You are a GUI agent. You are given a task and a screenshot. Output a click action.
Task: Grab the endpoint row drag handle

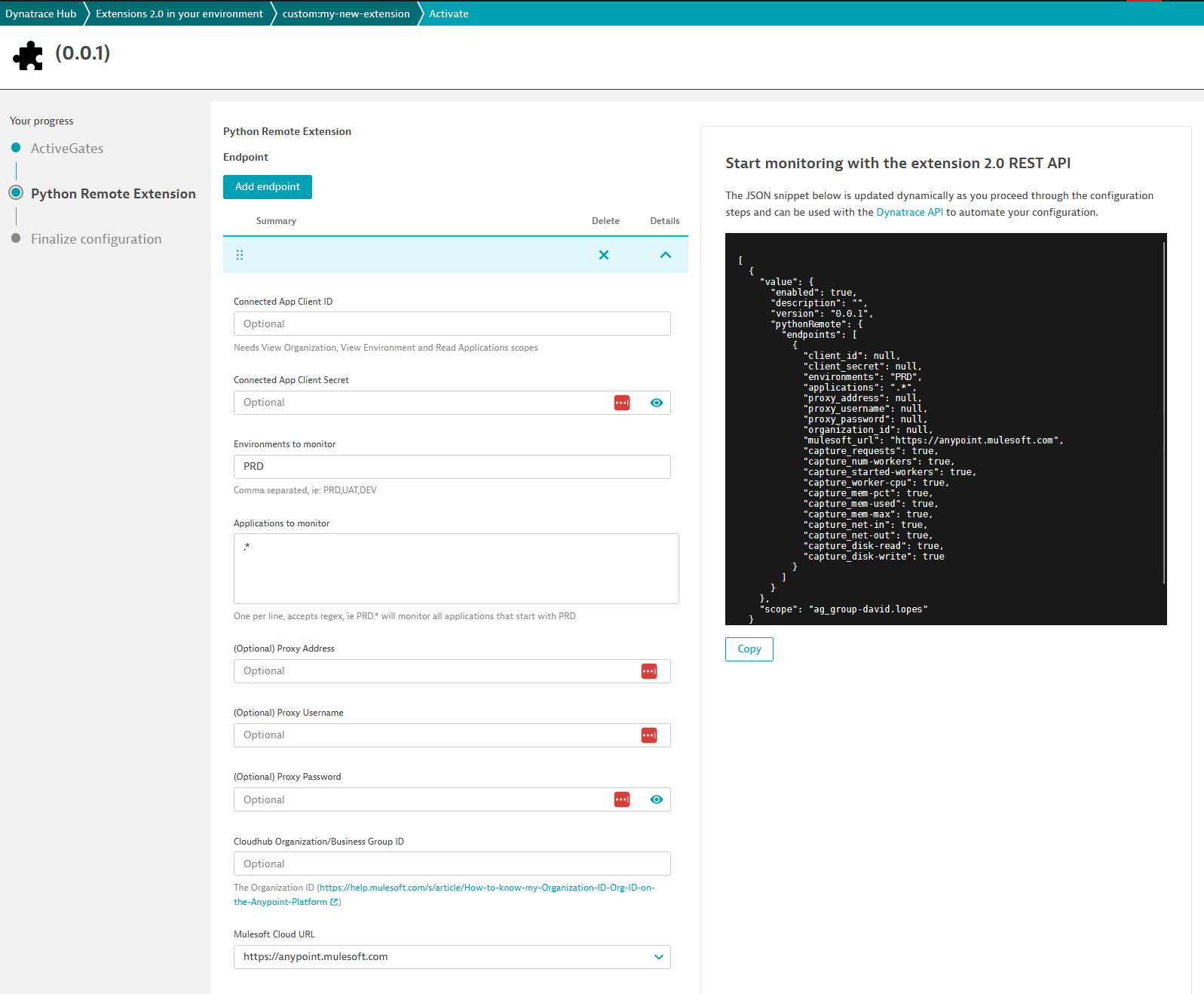tap(240, 255)
